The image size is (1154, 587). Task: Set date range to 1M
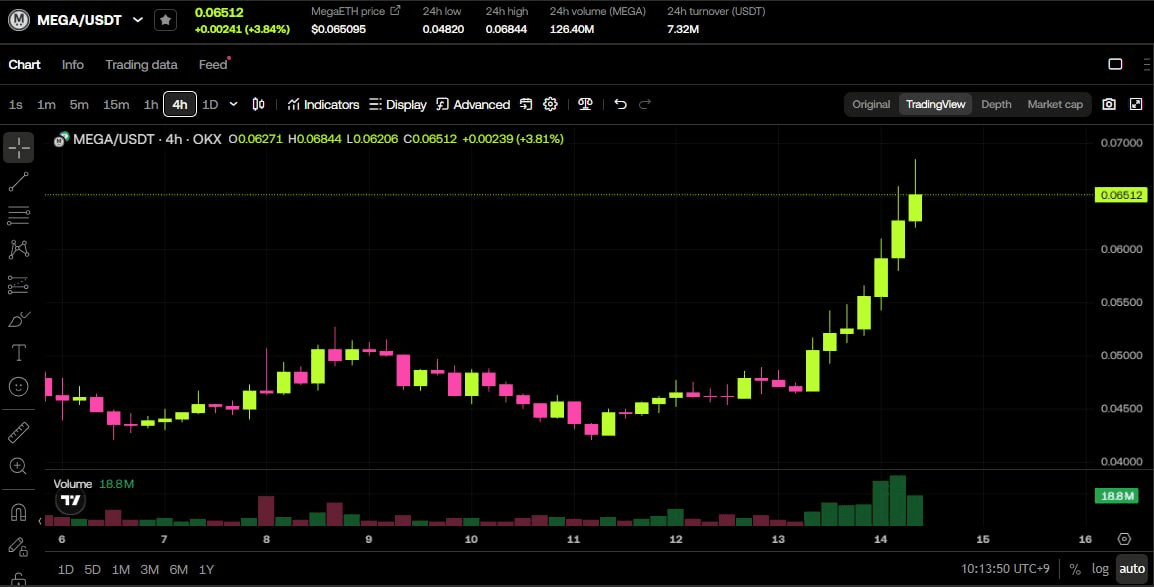pyautogui.click(x=121, y=569)
